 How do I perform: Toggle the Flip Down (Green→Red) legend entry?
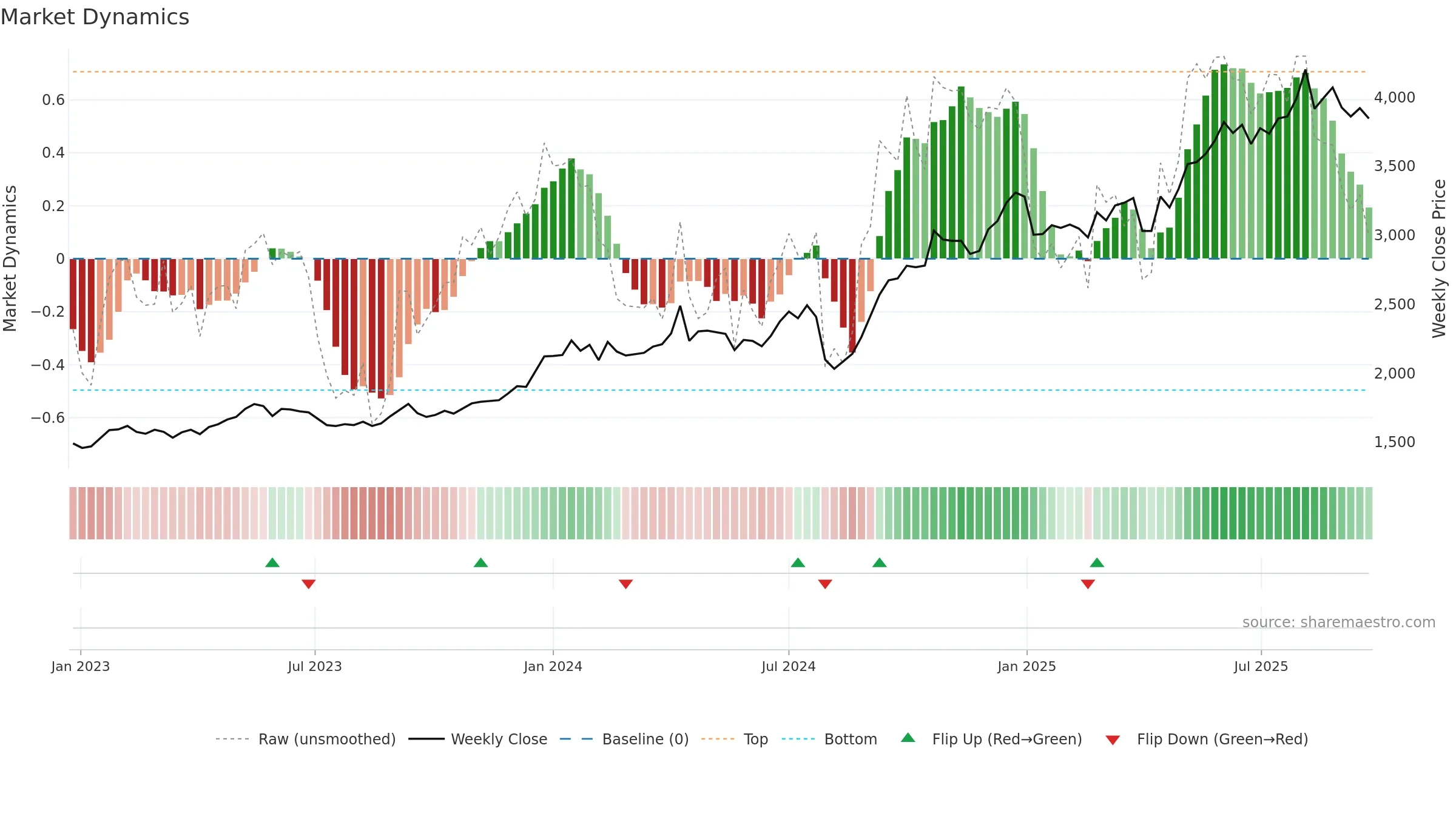(1206, 739)
